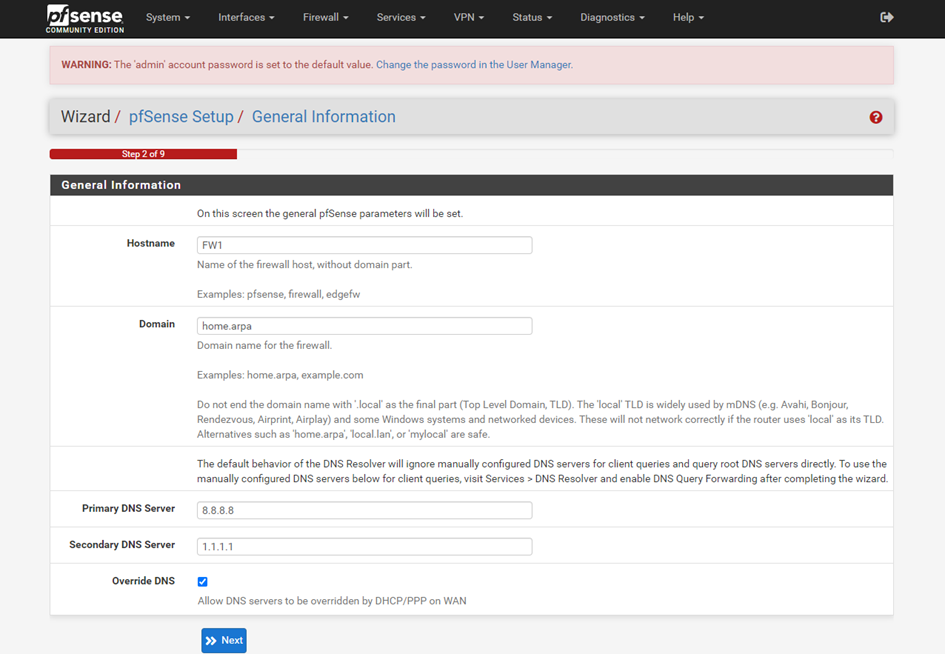The width and height of the screenshot is (945, 654).
Task: Click the WARNING label in the alert
Action: 86,64
